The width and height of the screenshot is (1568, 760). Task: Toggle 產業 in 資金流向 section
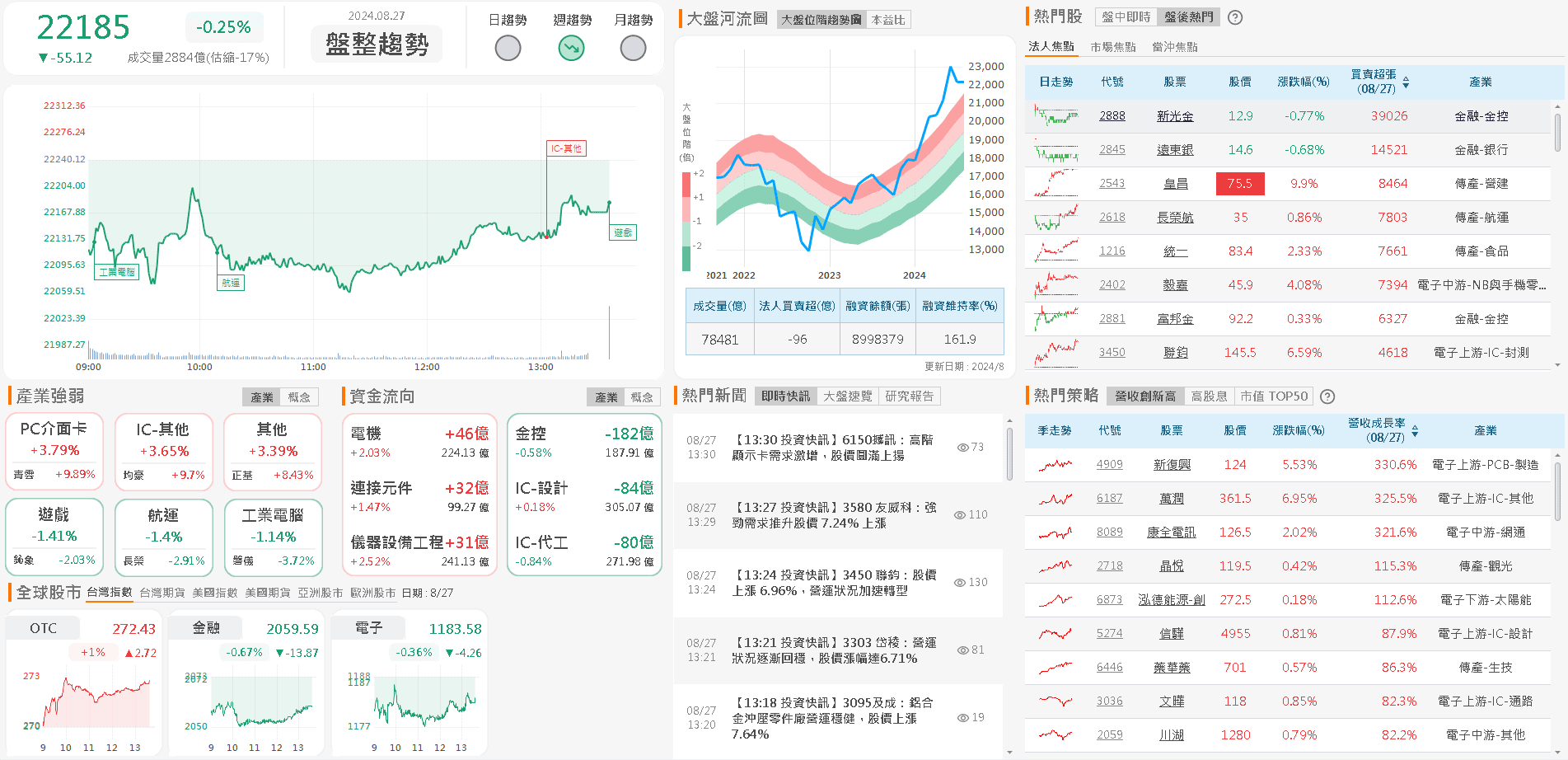(606, 397)
